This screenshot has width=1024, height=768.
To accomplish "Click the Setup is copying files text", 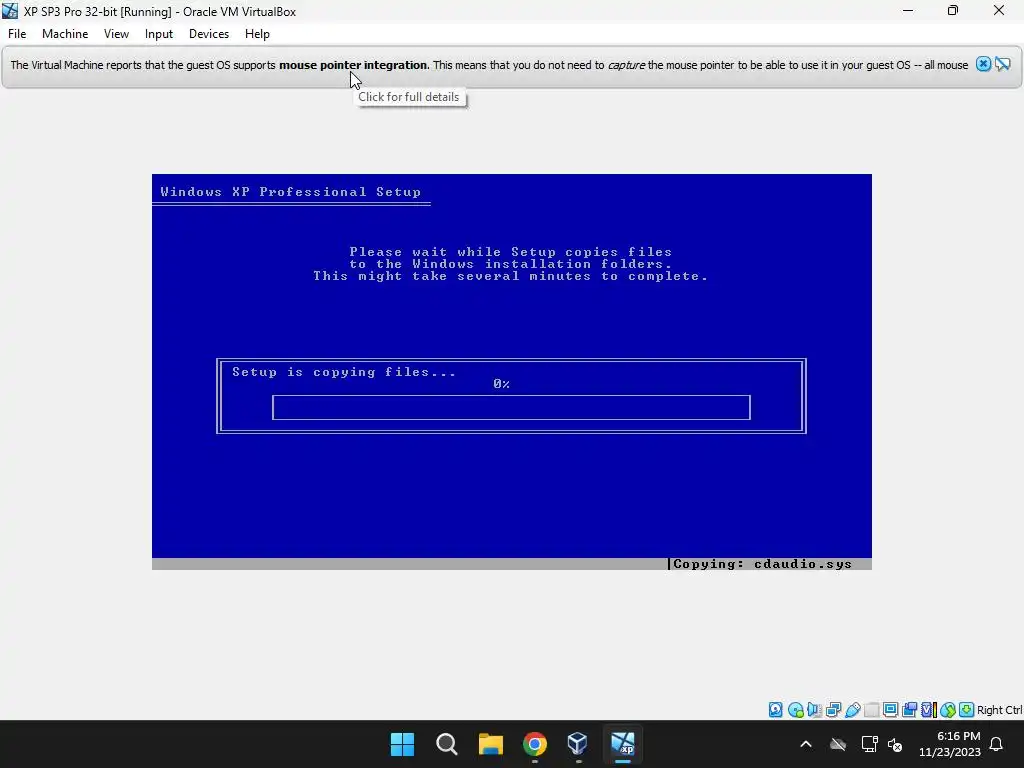I will [344, 372].
